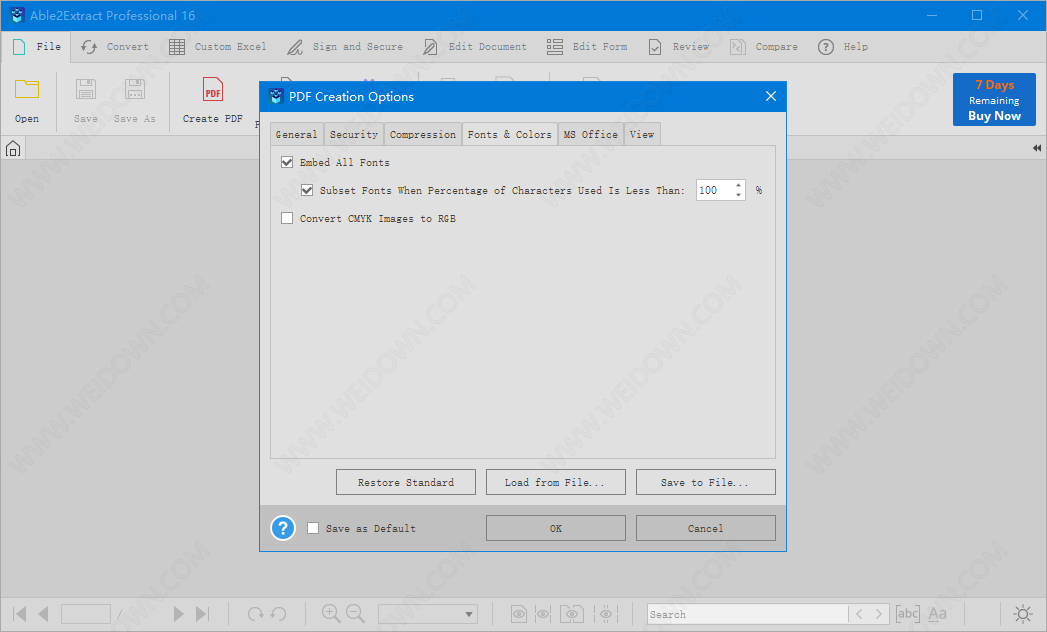The width and height of the screenshot is (1047, 632).
Task: Switch to the MS Office tab
Action: tap(591, 134)
